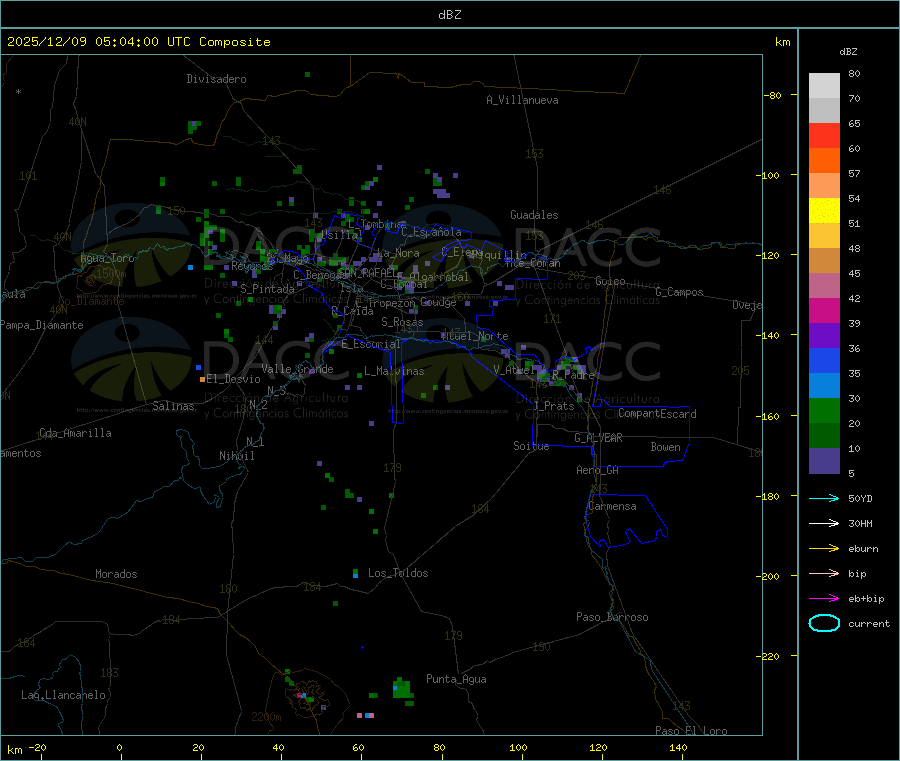Click the 50YD cyan arrow legend icon
The width and height of the screenshot is (900, 761).
click(x=824, y=498)
